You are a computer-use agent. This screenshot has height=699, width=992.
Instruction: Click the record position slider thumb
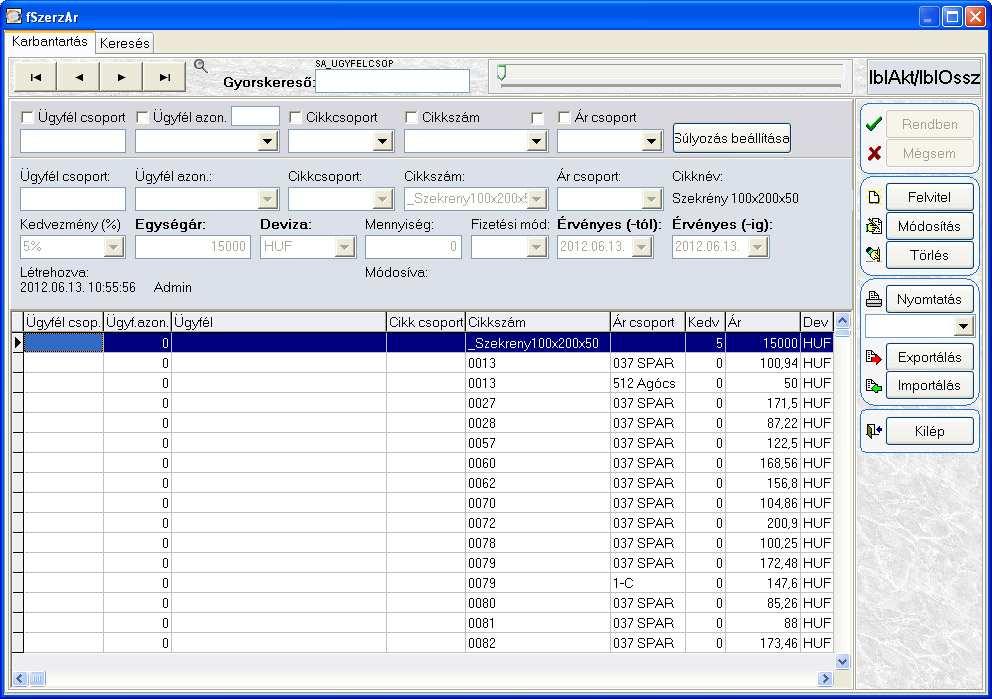pos(502,73)
